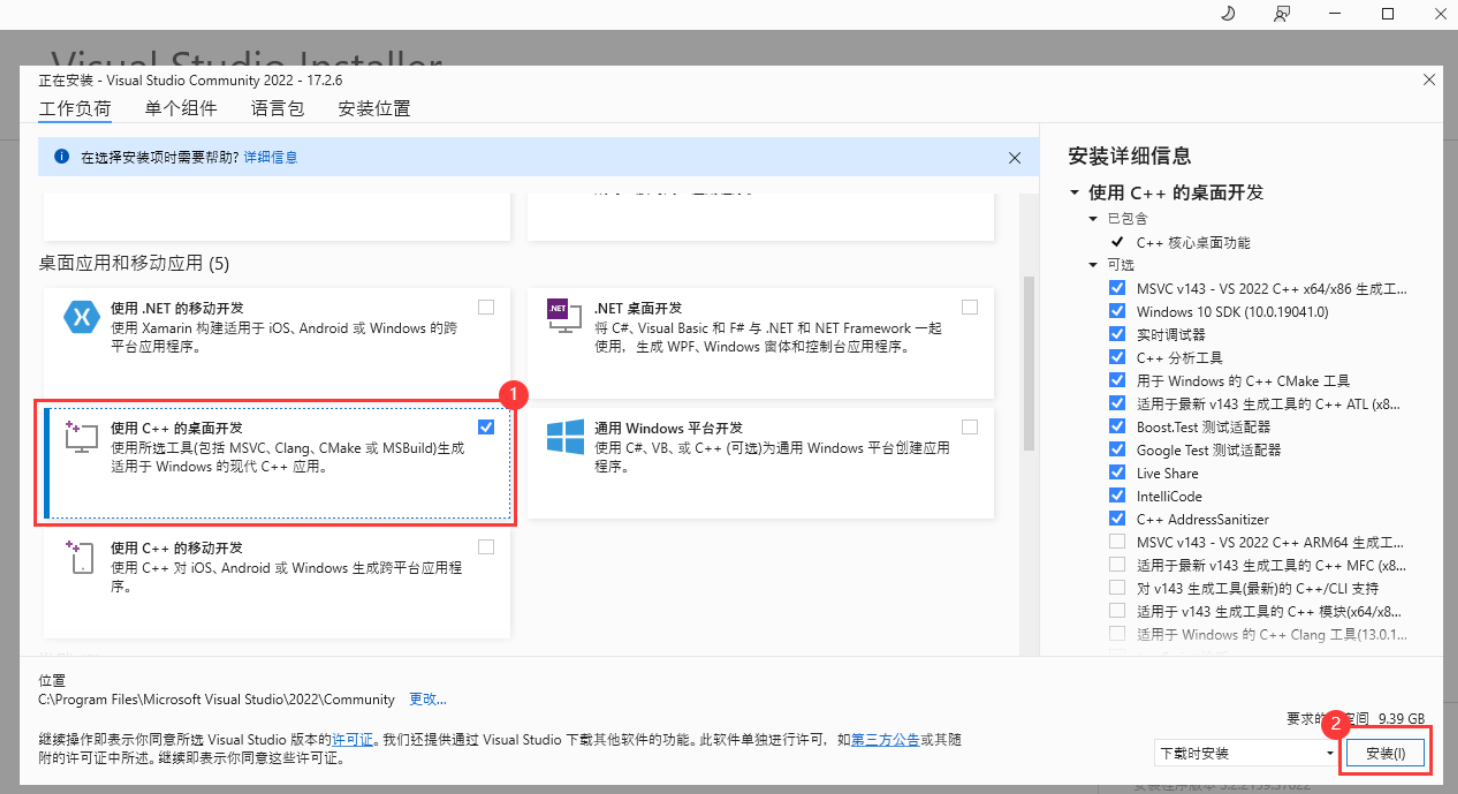Close the 正在安装 dialog
The width and height of the screenshot is (1458, 794).
pyautogui.click(x=1429, y=79)
